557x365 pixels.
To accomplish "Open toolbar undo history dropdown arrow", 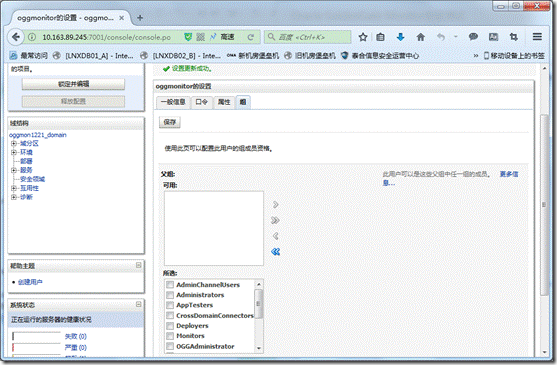I will coord(456,37).
